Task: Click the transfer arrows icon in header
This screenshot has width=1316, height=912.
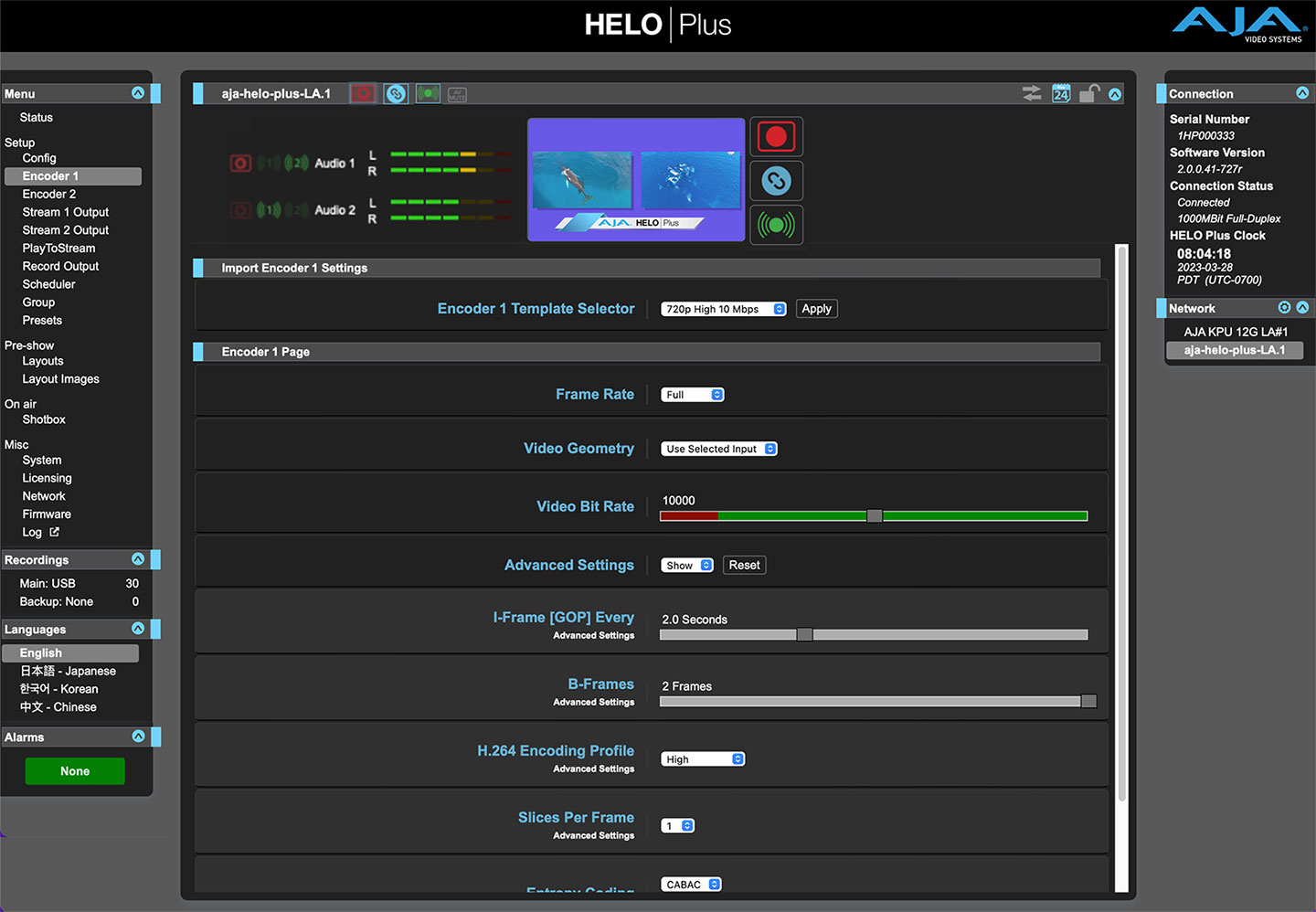Action: point(1032,94)
